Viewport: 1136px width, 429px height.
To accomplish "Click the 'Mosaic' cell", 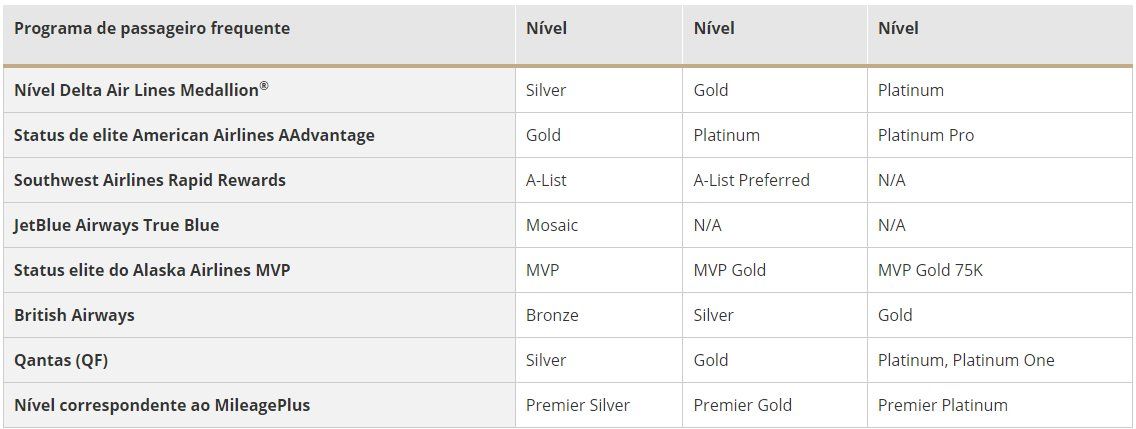I will coord(552,225).
